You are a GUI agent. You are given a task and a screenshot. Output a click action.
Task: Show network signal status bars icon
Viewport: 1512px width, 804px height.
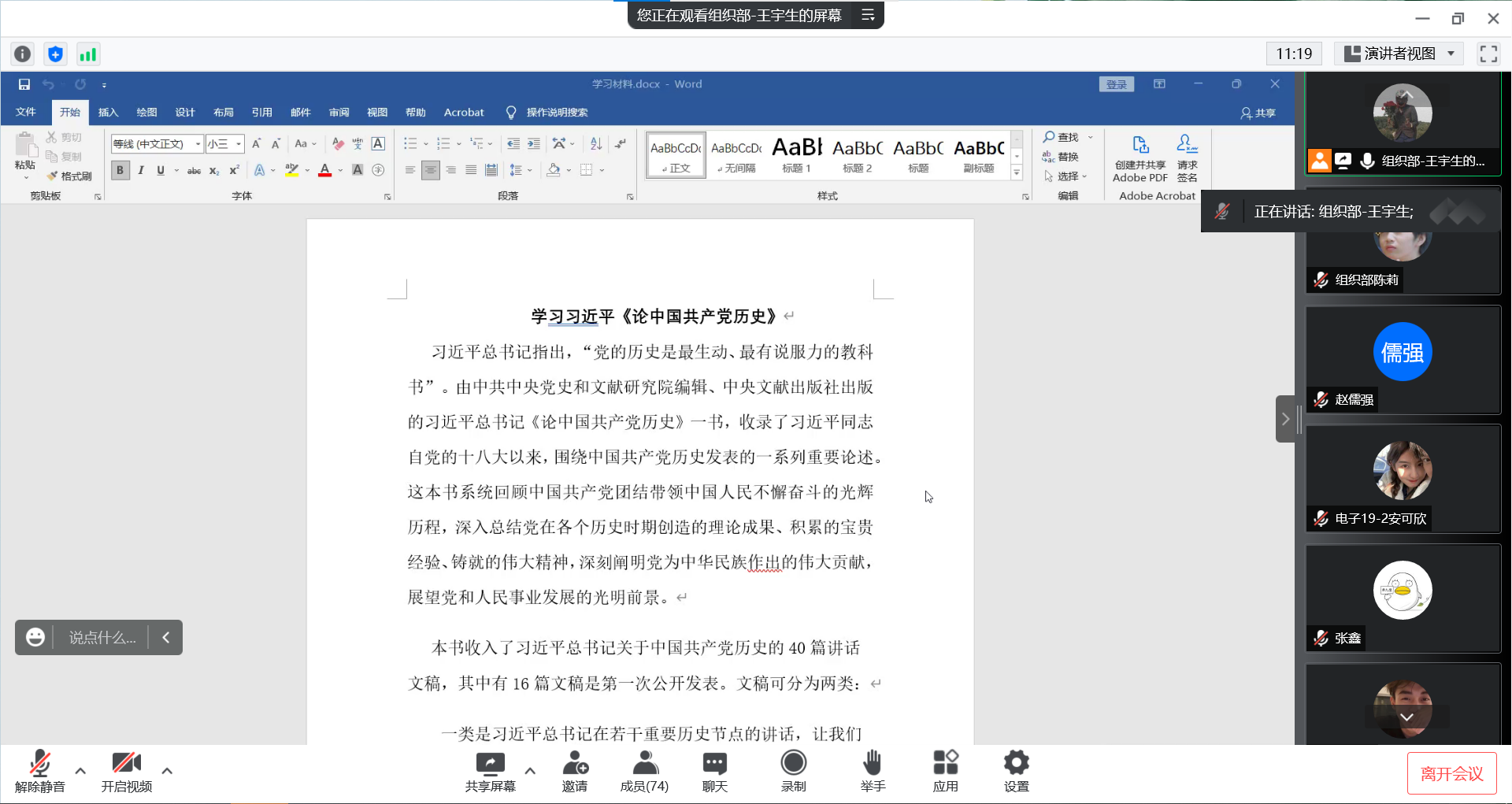[87, 54]
